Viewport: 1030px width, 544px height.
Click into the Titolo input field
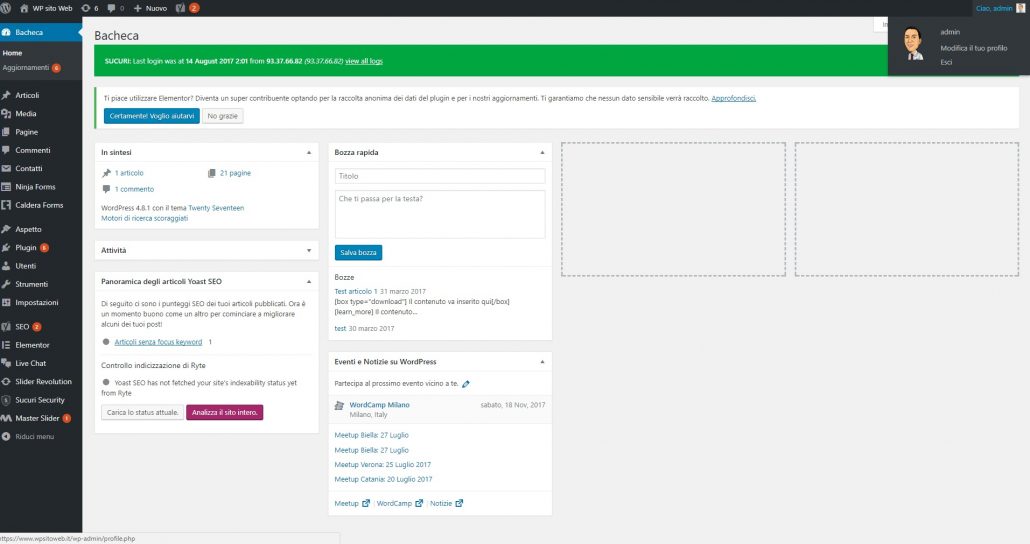click(439, 176)
